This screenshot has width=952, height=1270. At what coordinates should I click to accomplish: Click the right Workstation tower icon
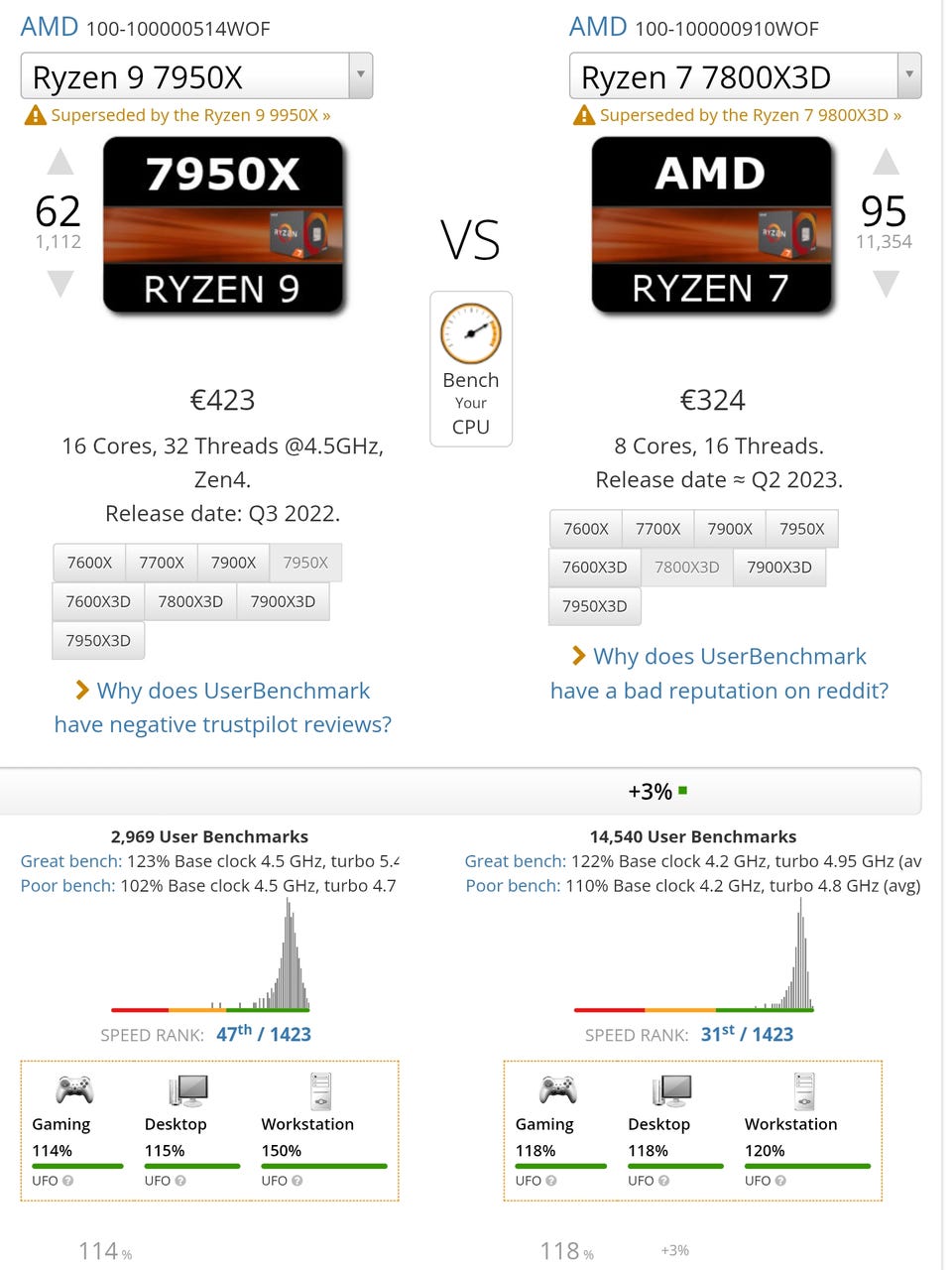point(804,1089)
